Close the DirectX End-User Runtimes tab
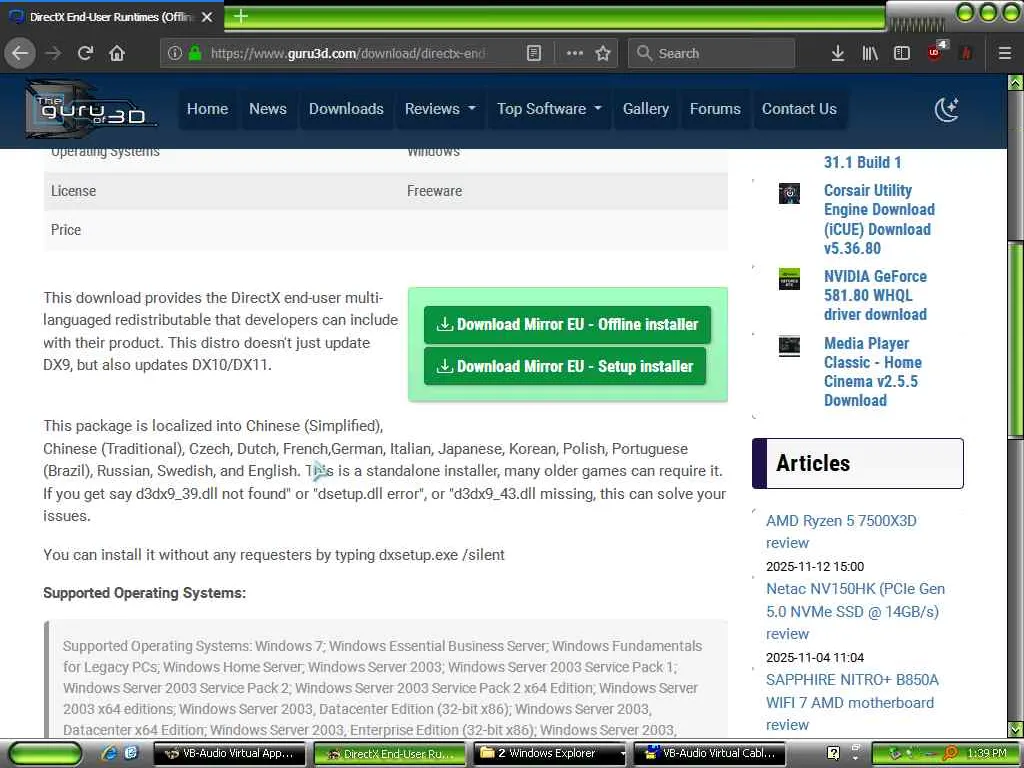Screen dimensions: 1024x768 (207, 17)
